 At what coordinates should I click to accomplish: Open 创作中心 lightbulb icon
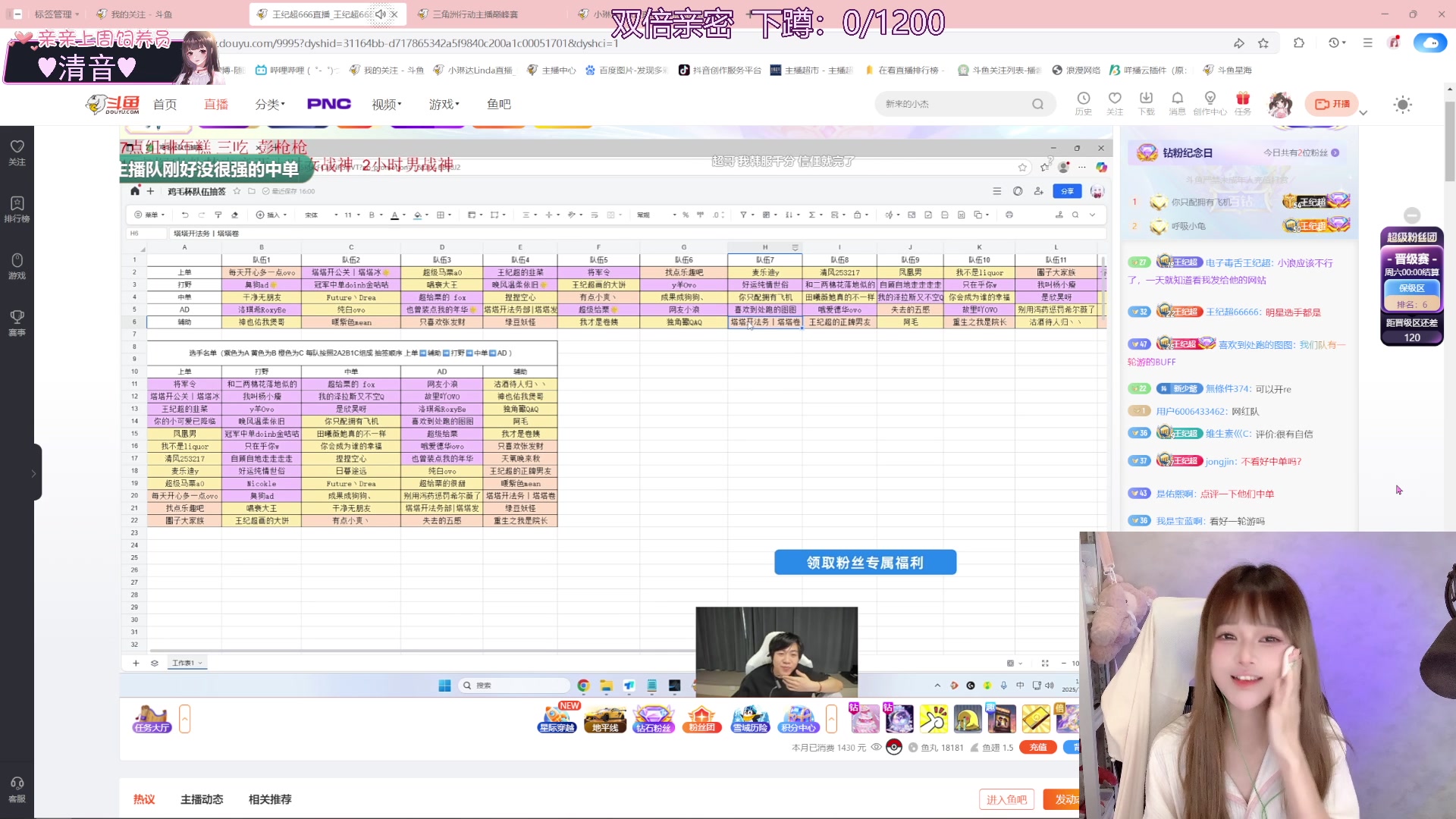pos(1210,104)
